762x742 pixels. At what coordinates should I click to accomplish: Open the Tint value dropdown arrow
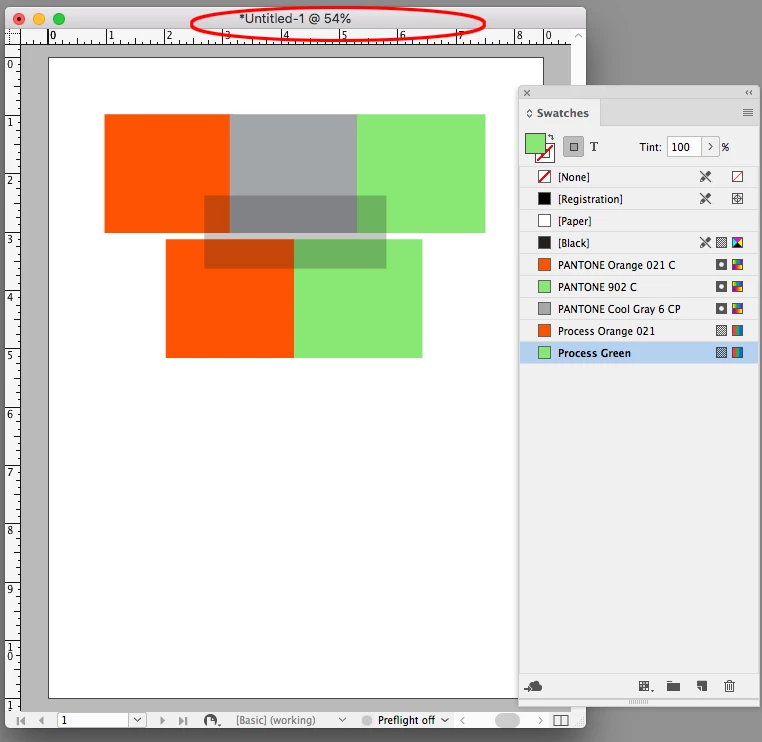coord(710,147)
